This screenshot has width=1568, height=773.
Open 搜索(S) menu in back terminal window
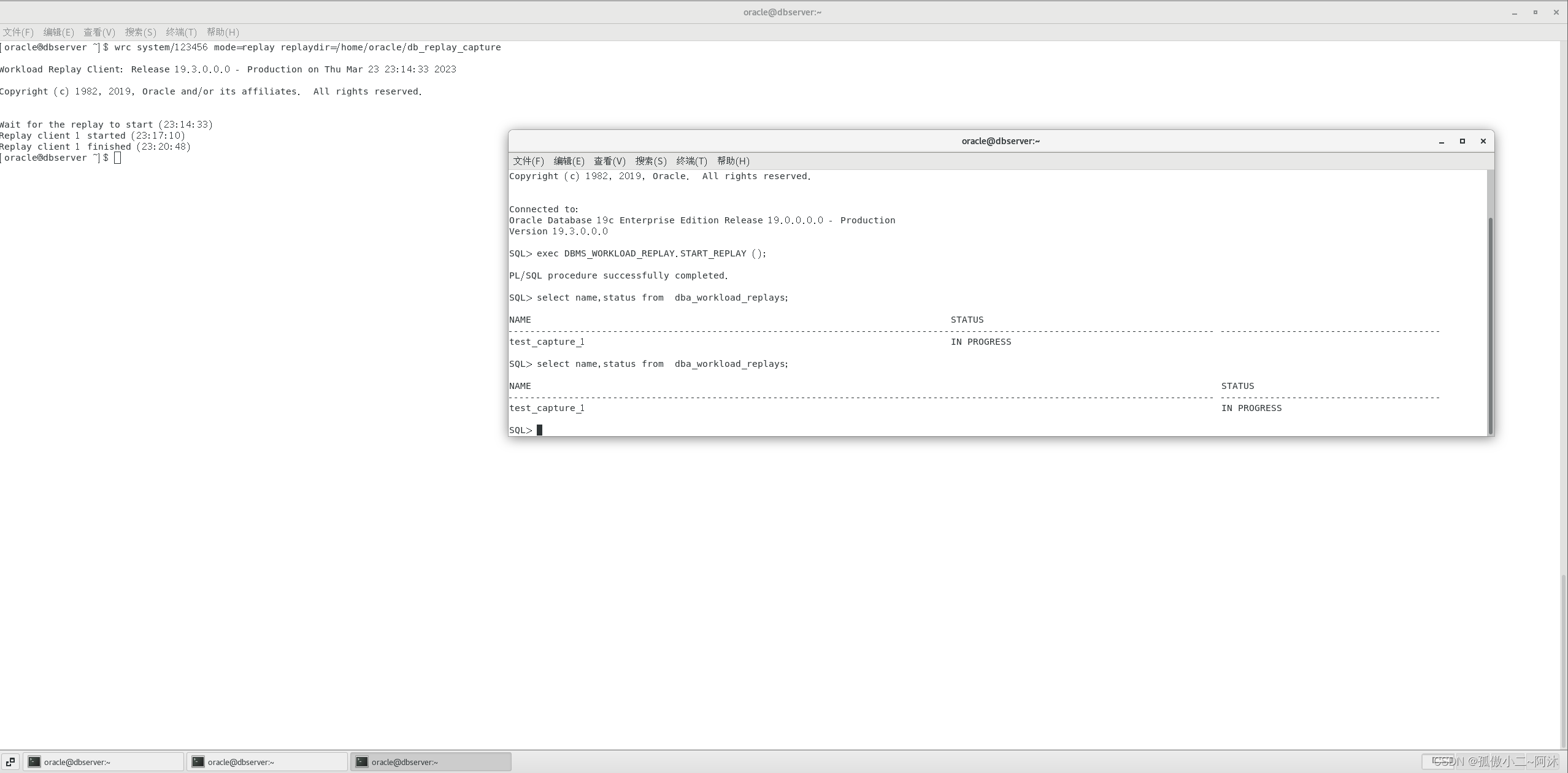click(140, 32)
